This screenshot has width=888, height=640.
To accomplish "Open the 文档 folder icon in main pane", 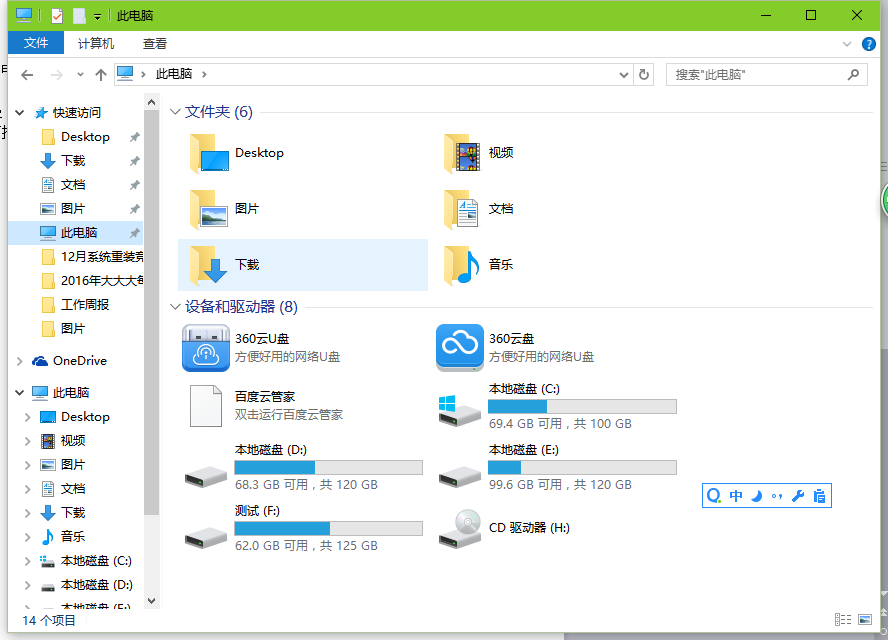I will [463, 209].
